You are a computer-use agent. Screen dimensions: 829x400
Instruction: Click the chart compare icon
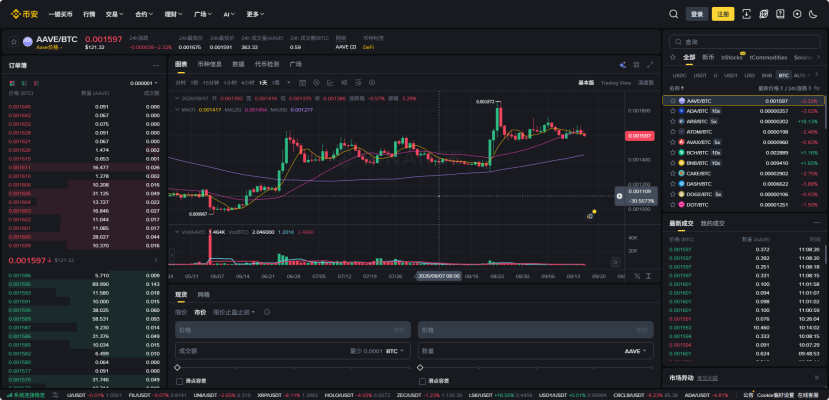(344, 82)
